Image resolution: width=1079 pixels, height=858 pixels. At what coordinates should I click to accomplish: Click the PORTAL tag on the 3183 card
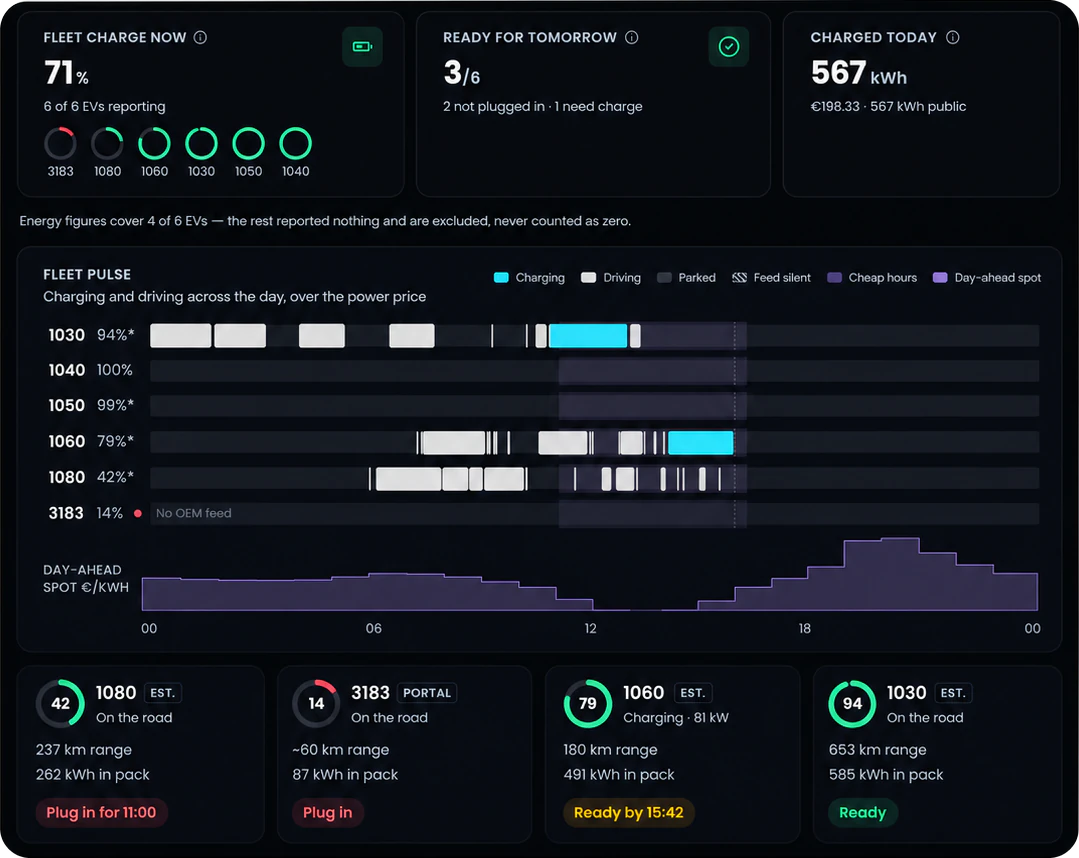(x=427, y=693)
